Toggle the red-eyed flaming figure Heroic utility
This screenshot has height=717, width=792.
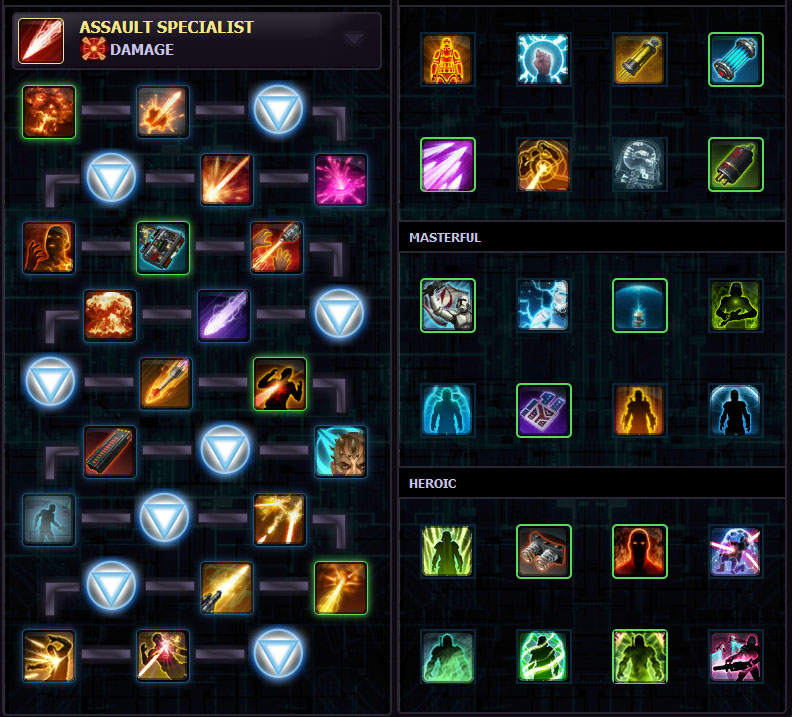639,551
